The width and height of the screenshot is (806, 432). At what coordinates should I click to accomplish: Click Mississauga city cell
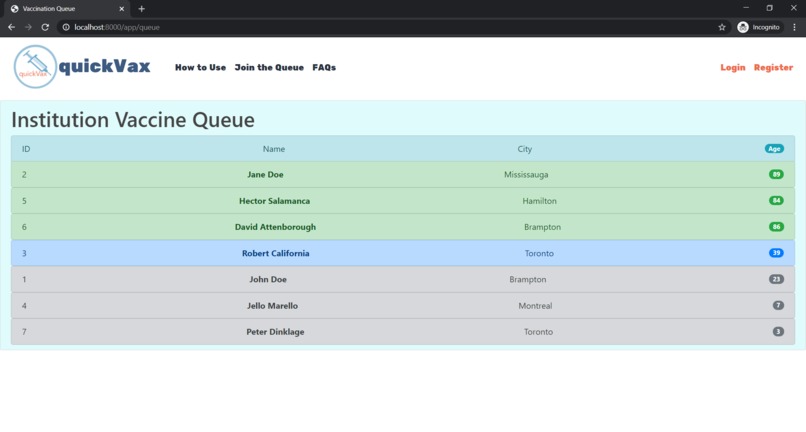click(x=526, y=174)
